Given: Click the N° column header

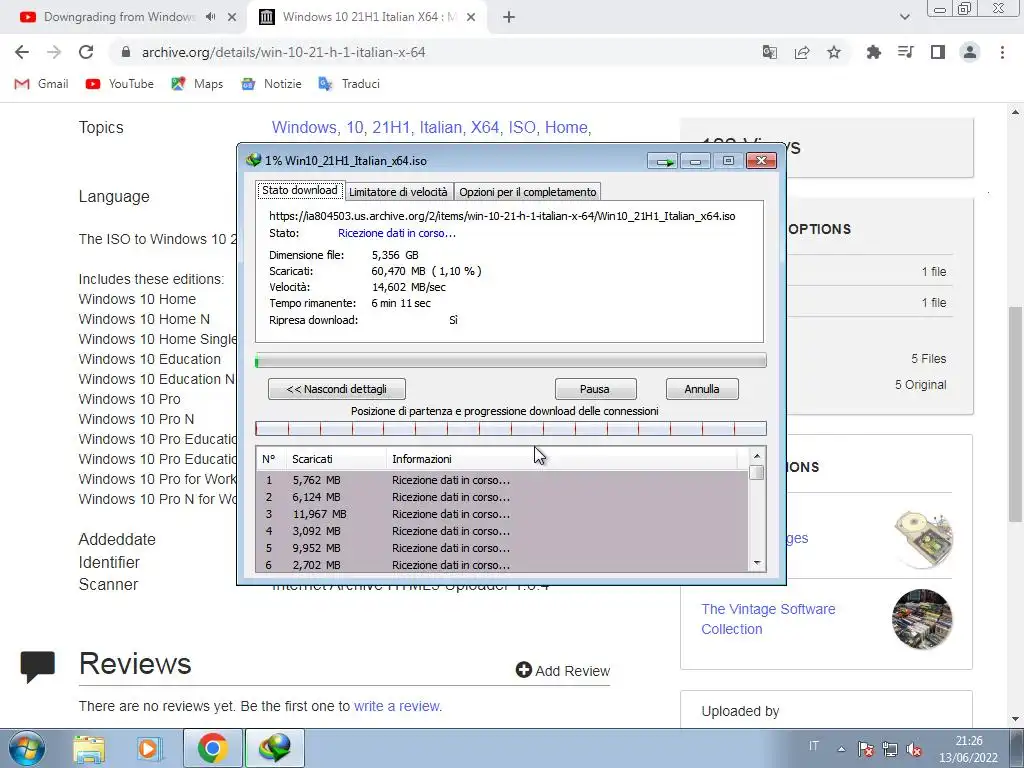Looking at the screenshot, I should click(271, 459).
